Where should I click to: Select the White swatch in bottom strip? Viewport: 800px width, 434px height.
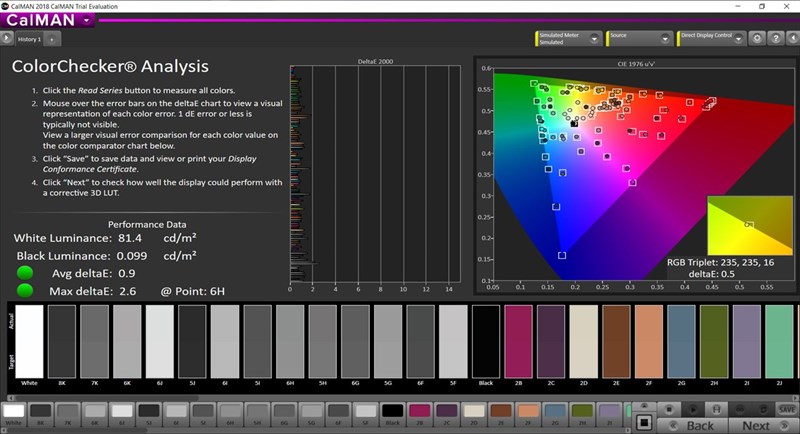tap(14, 412)
